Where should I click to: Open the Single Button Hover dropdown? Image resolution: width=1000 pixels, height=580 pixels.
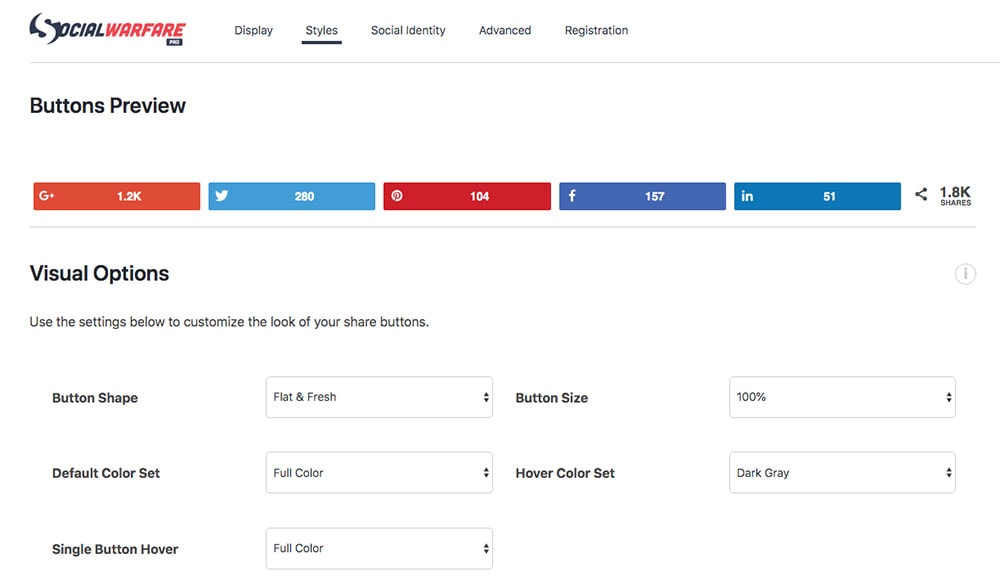[x=379, y=548]
